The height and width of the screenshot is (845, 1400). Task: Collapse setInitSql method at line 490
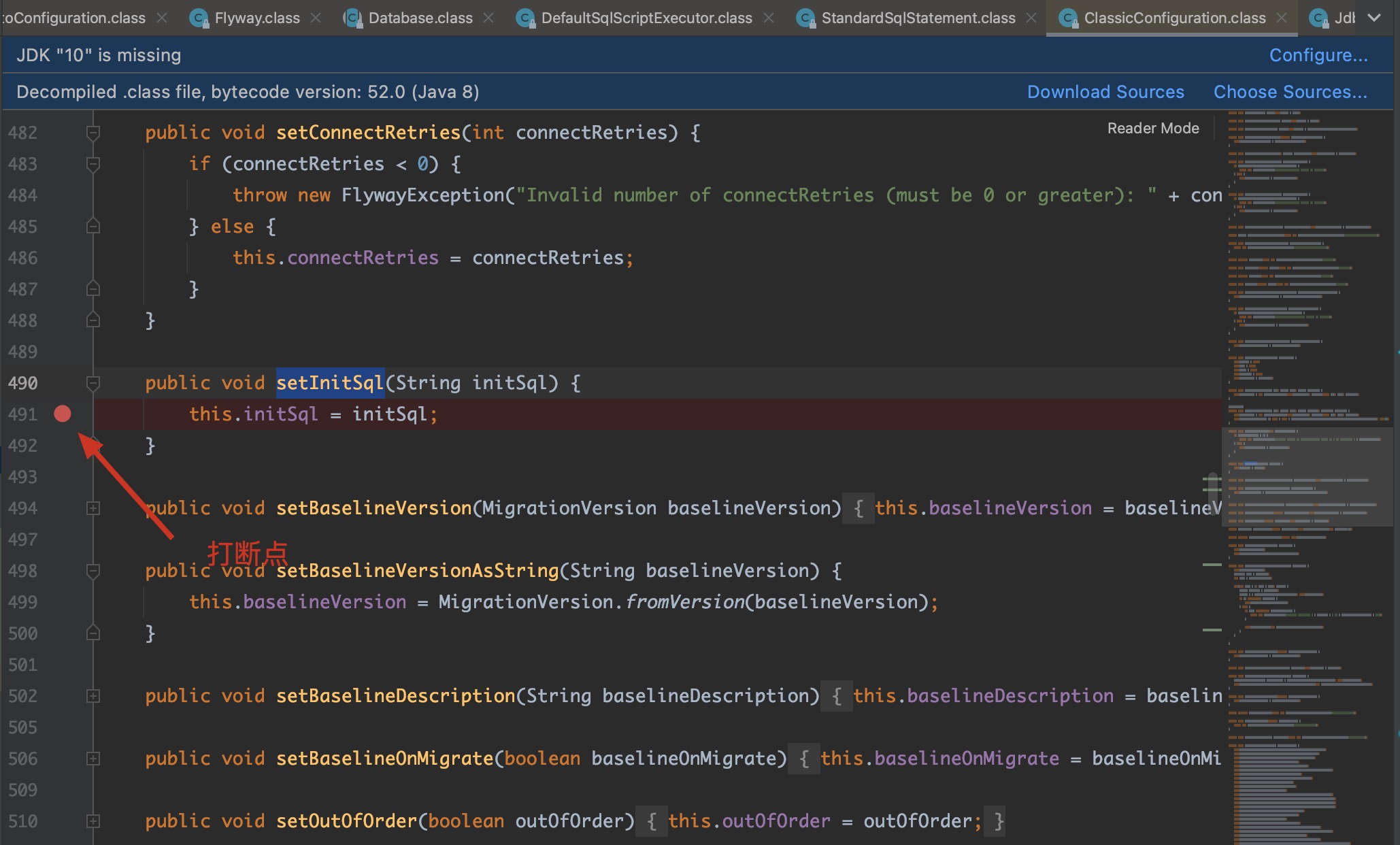tap(93, 383)
